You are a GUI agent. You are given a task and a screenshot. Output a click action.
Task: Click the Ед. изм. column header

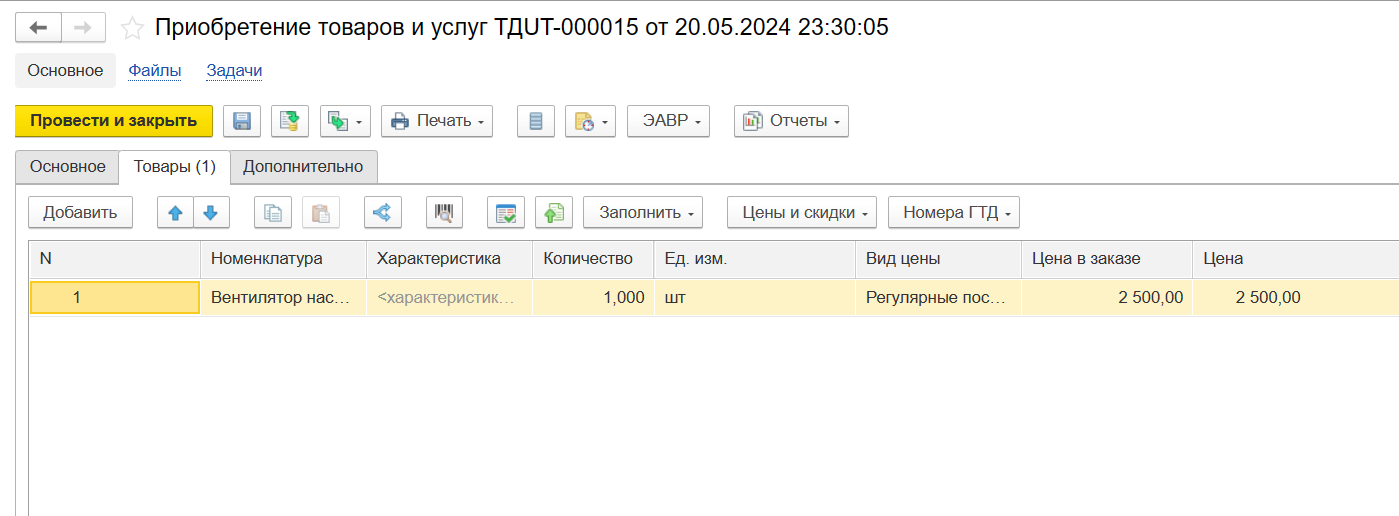[x=754, y=259]
